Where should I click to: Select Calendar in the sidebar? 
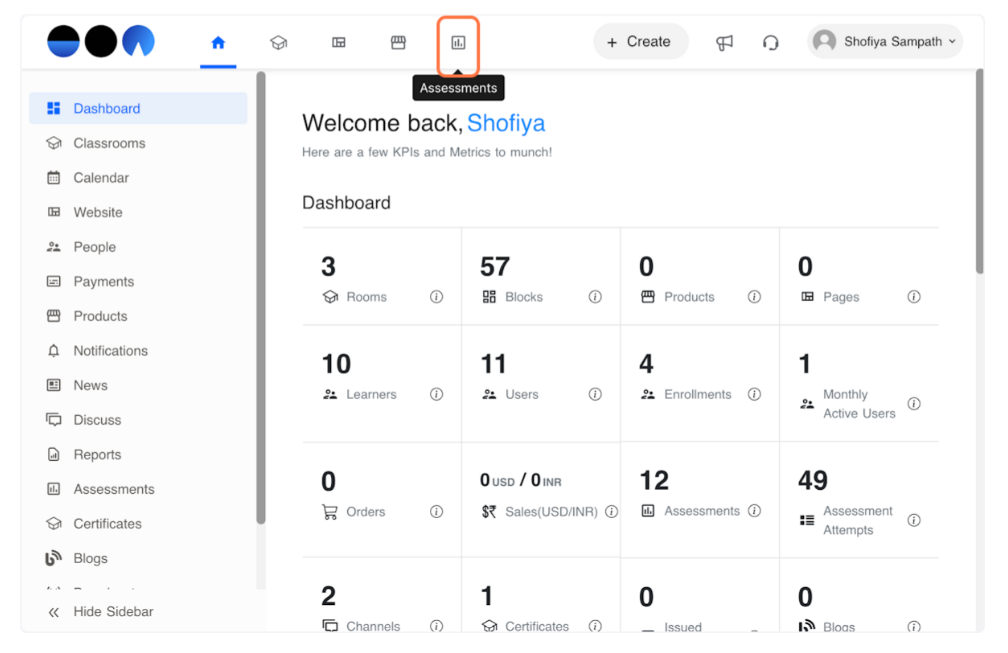(x=138, y=178)
